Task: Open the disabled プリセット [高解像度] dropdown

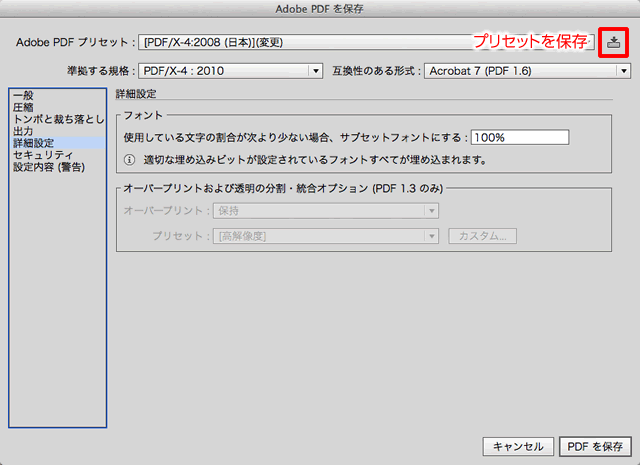Action: pyautogui.click(x=326, y=236)
